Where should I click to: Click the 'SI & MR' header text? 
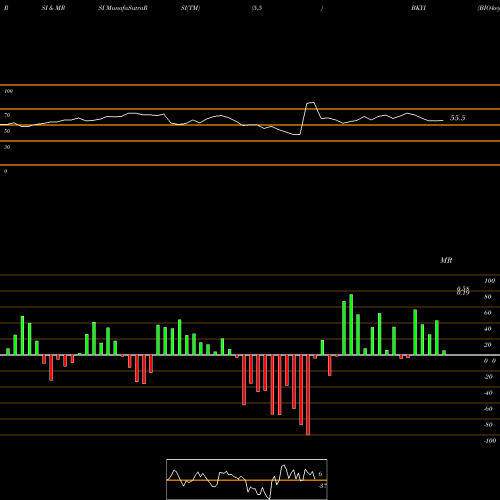pyautogui.click(x=53, y=8)
